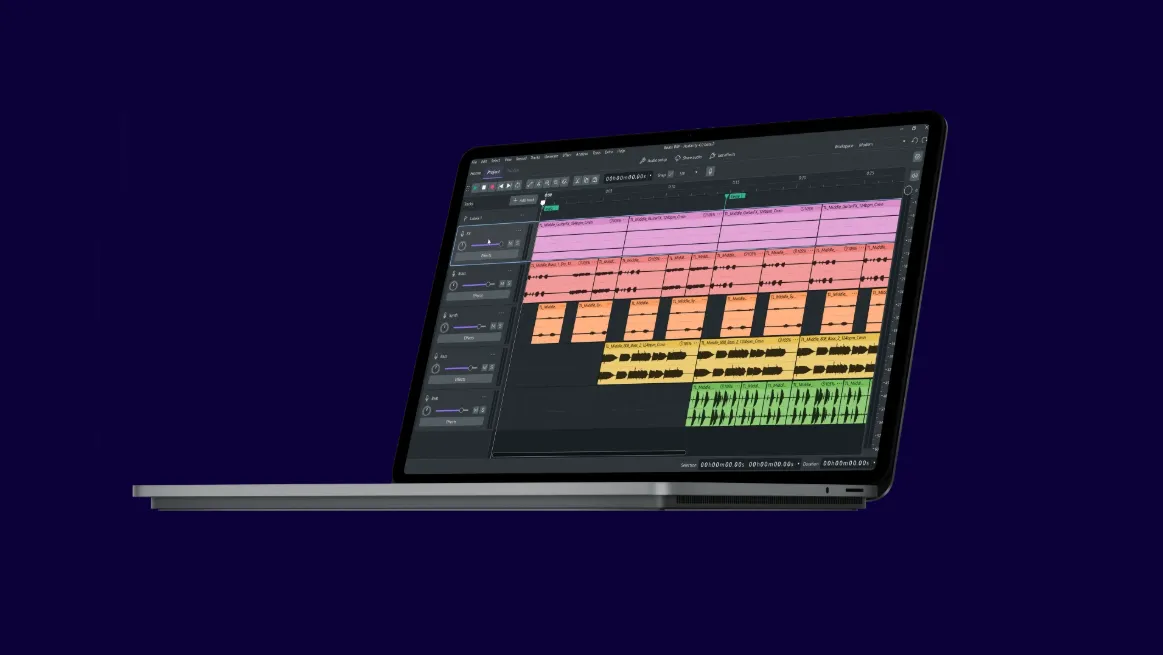Viewport: 1163px width, 655px height.
Task: Click the Stop button in transport toolbar
Action: 484,188
